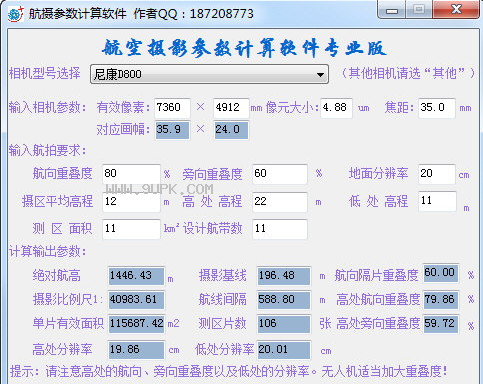Image resolution: width=483 pixels, height=384 pixels.
Task: Close the 航摄参数计算软件 window
Action: pos(456,10)
